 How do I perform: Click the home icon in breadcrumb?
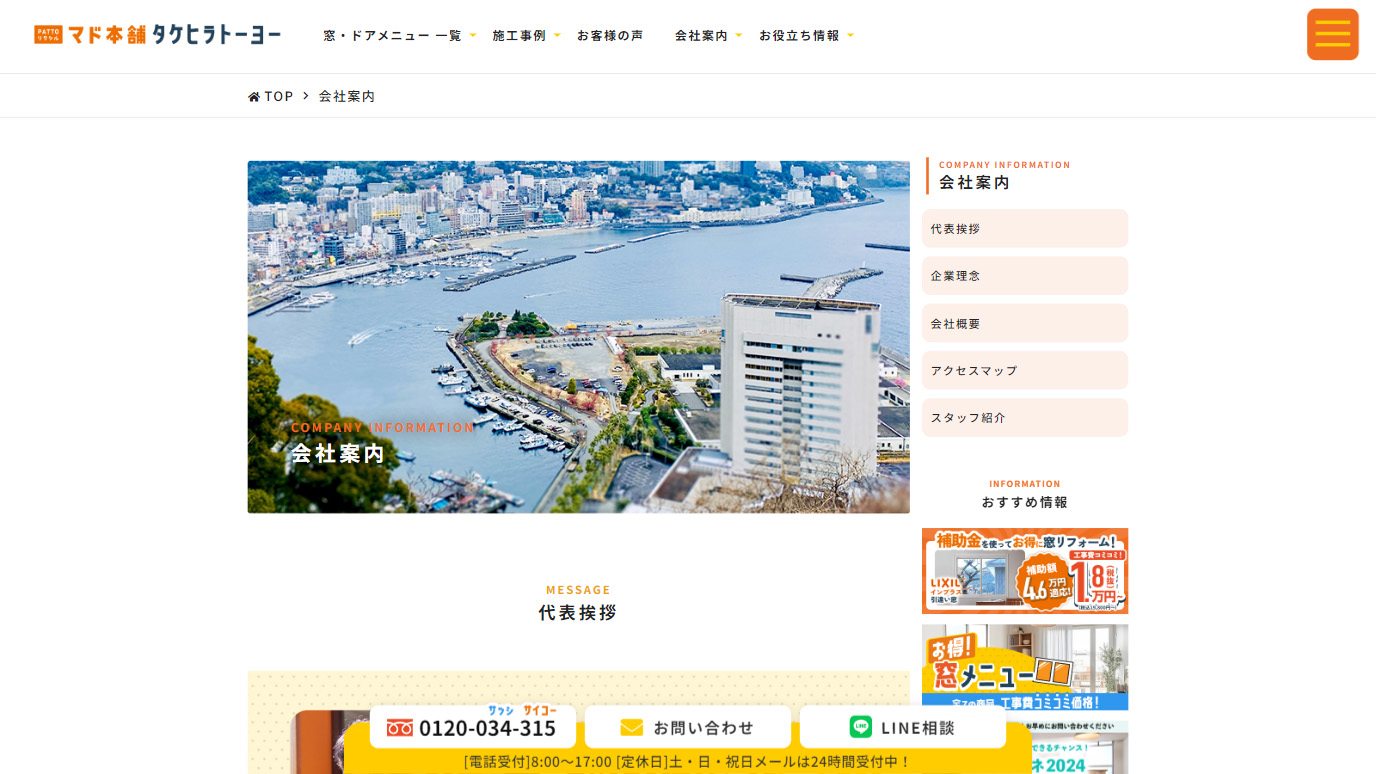(254, 97)
